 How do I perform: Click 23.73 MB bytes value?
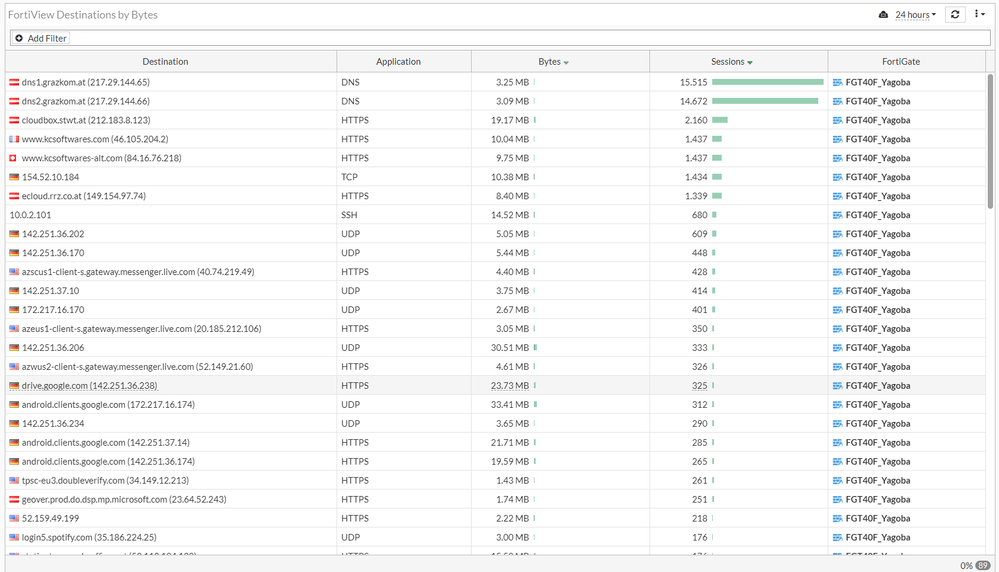[510, 385]
